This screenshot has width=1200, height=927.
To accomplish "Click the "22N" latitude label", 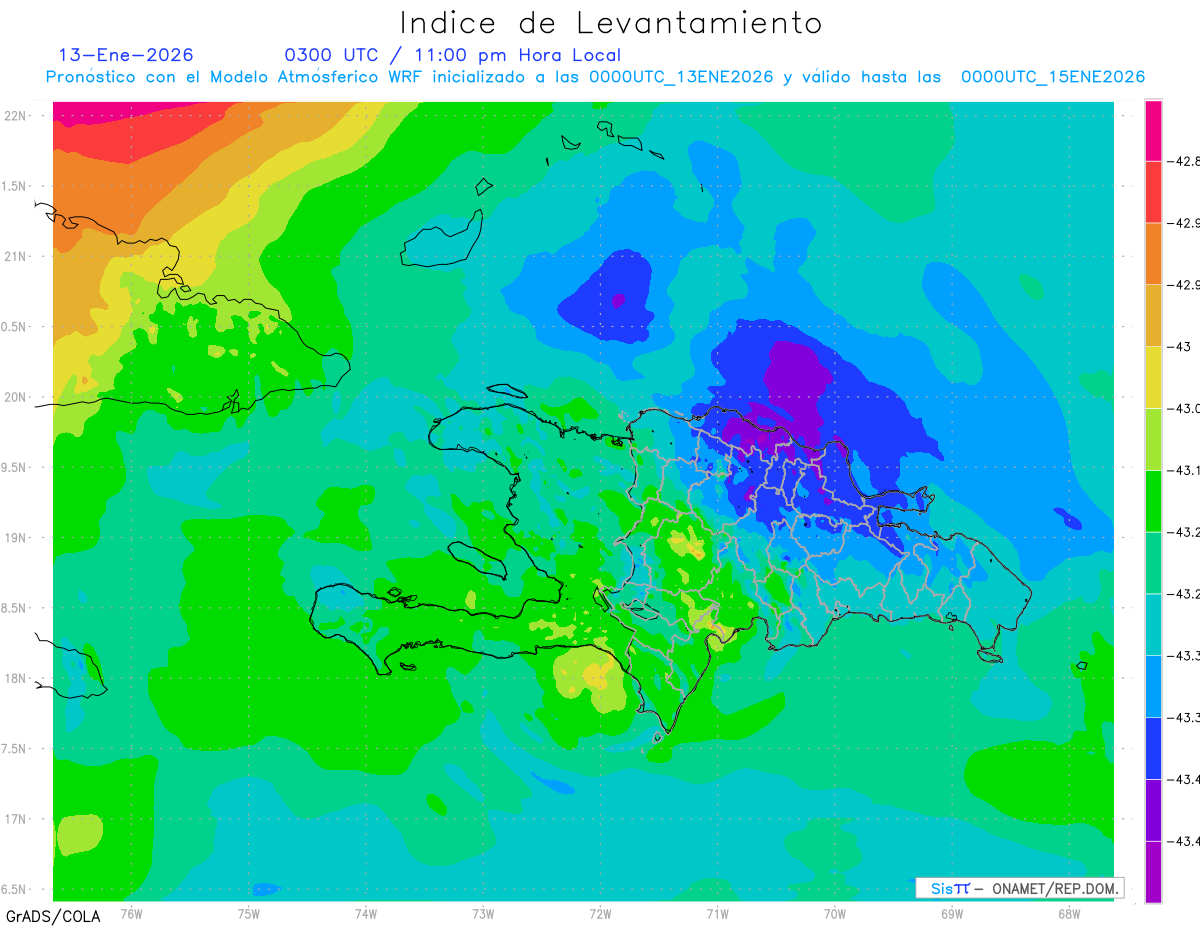I will 17,115.
